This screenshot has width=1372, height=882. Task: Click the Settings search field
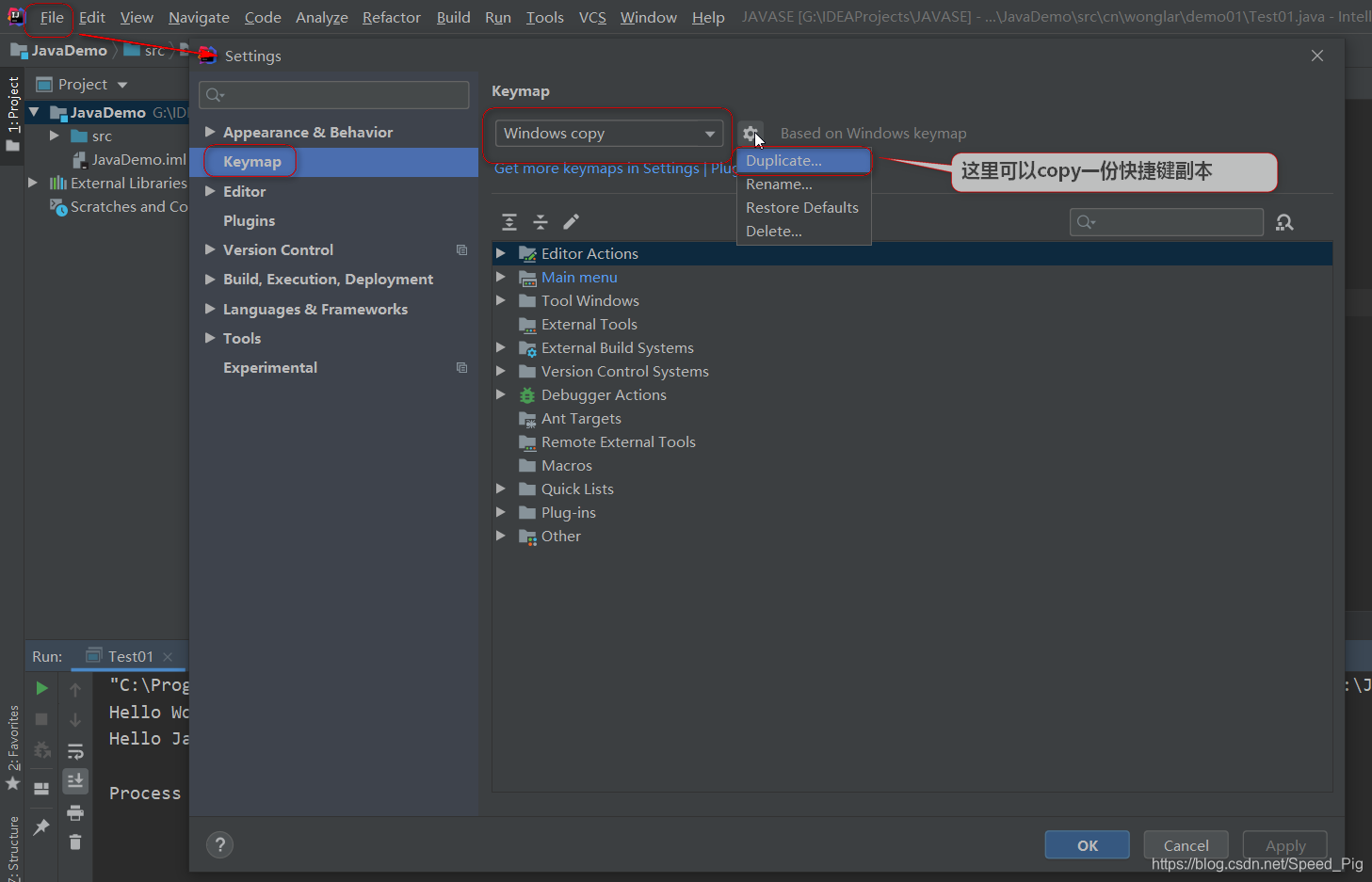(334, 94)
